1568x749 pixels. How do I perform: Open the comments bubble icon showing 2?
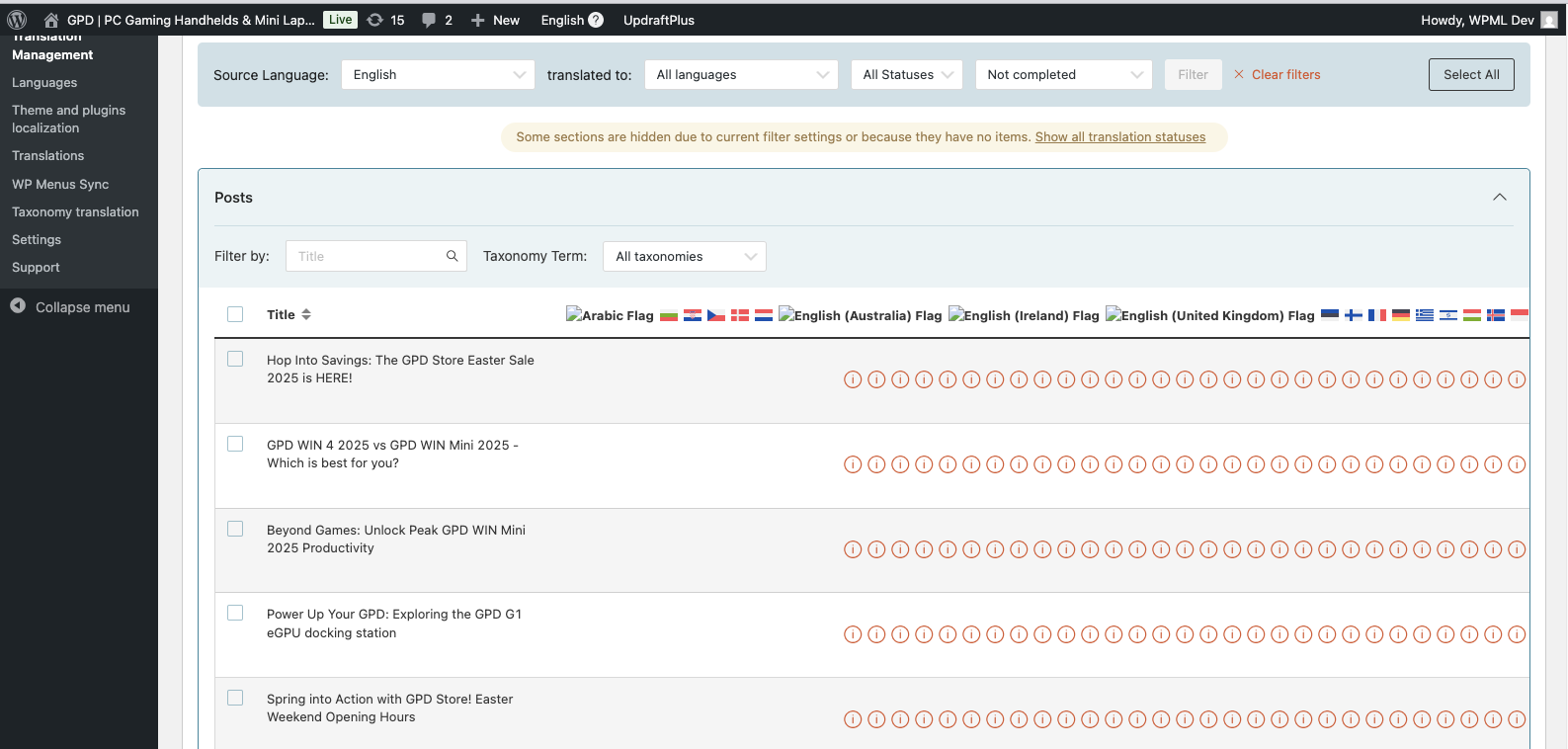tap(429, 20)
